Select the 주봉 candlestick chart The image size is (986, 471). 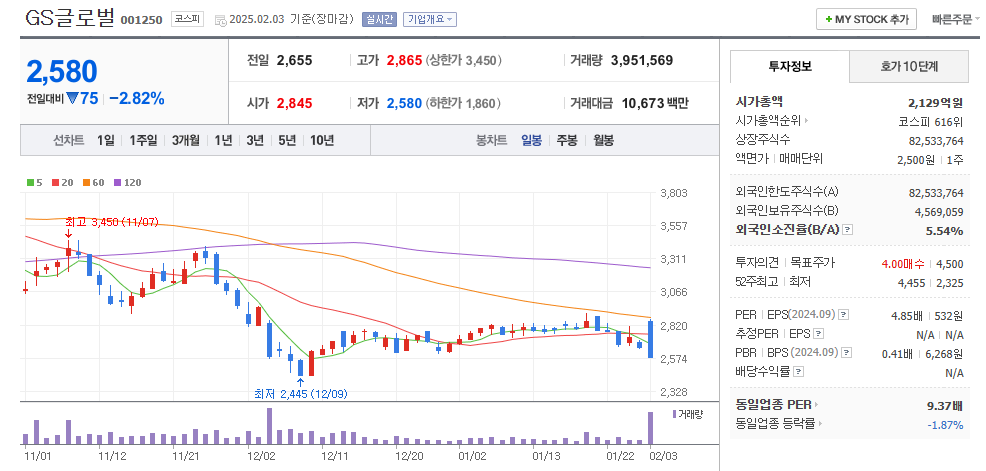click(567, 140)
